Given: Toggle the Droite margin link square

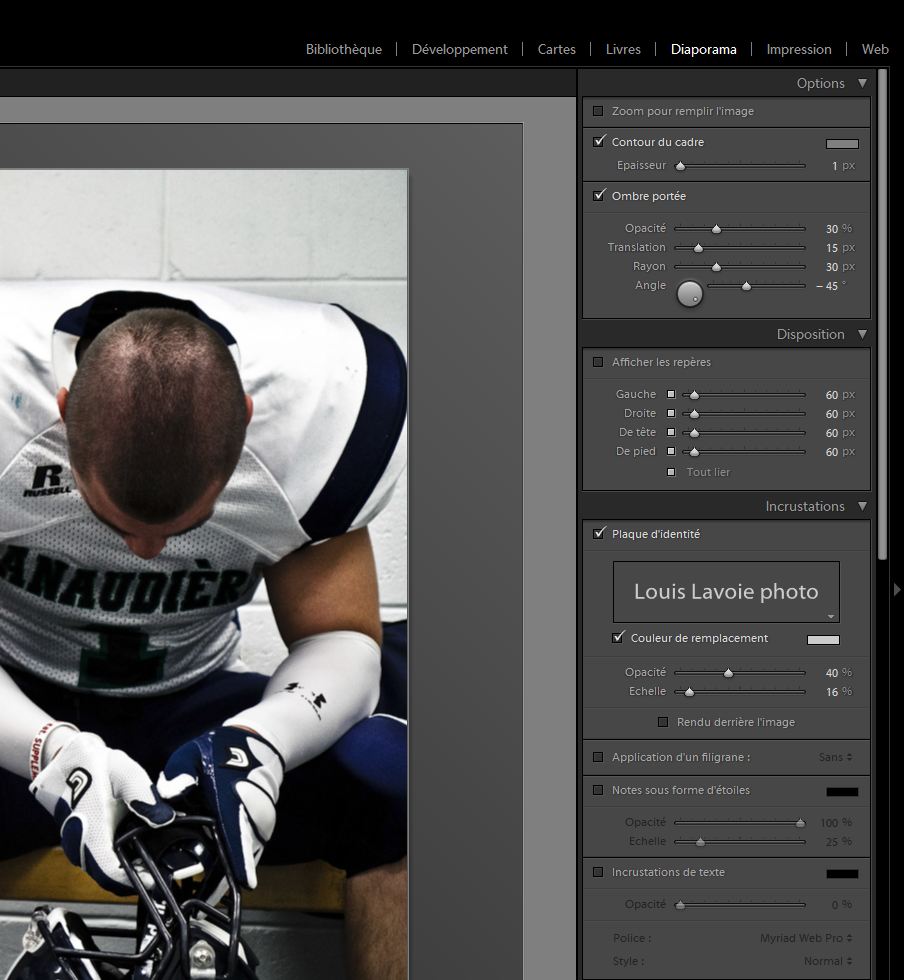Looking at the screenshot, I should [x=671, y=414].
